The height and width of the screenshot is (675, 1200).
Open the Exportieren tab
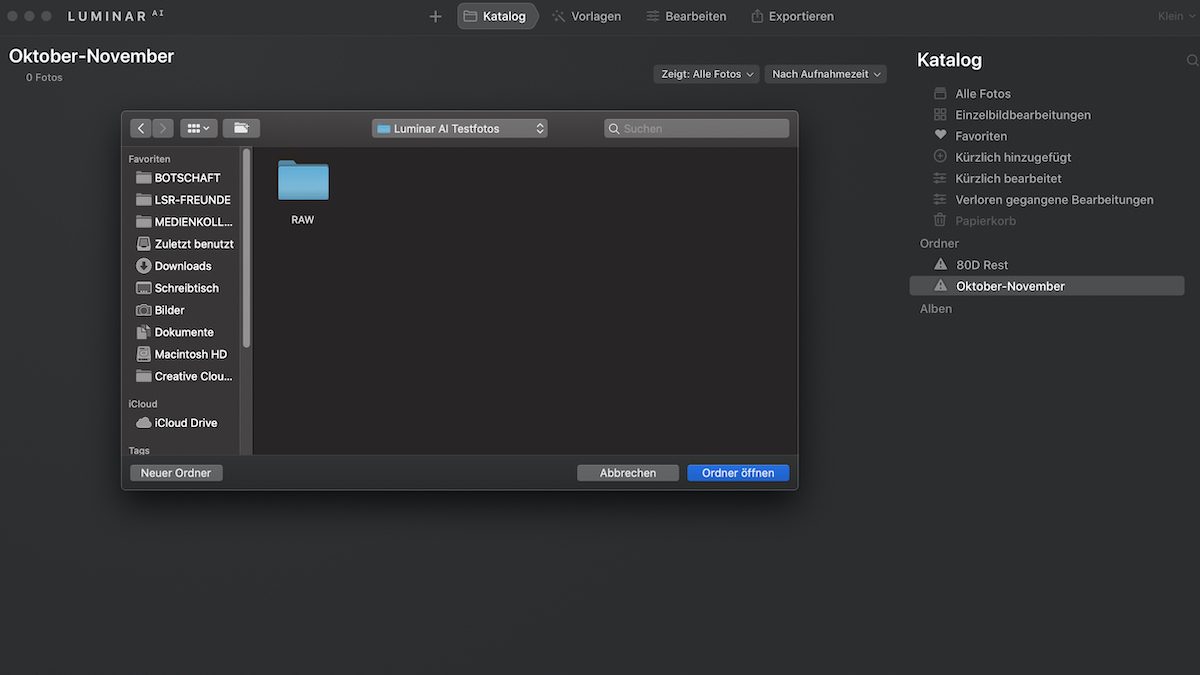pyautogui.click(x=792, y=16)
